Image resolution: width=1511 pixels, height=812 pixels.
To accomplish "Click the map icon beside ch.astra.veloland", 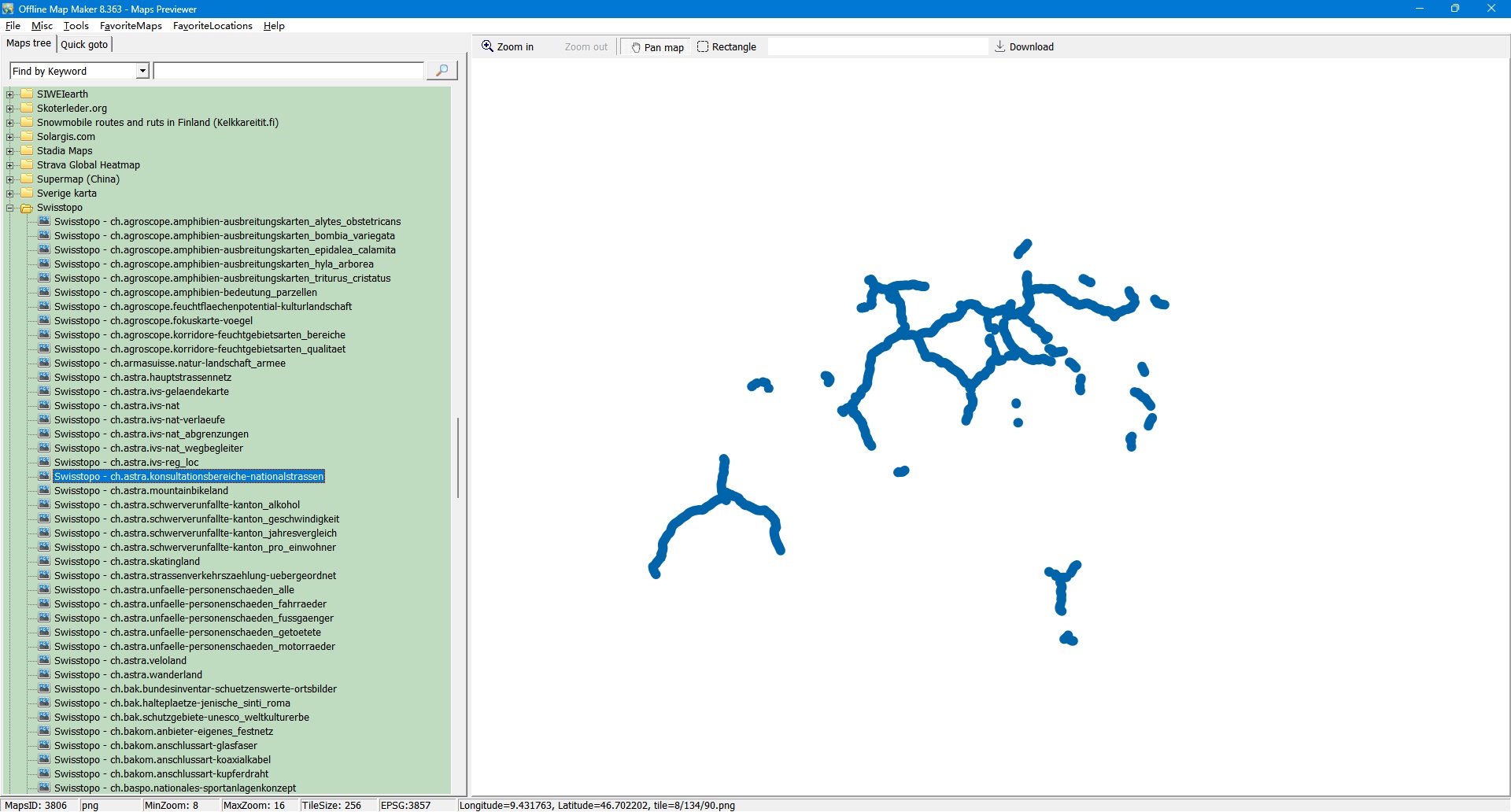I will [44, 661].
